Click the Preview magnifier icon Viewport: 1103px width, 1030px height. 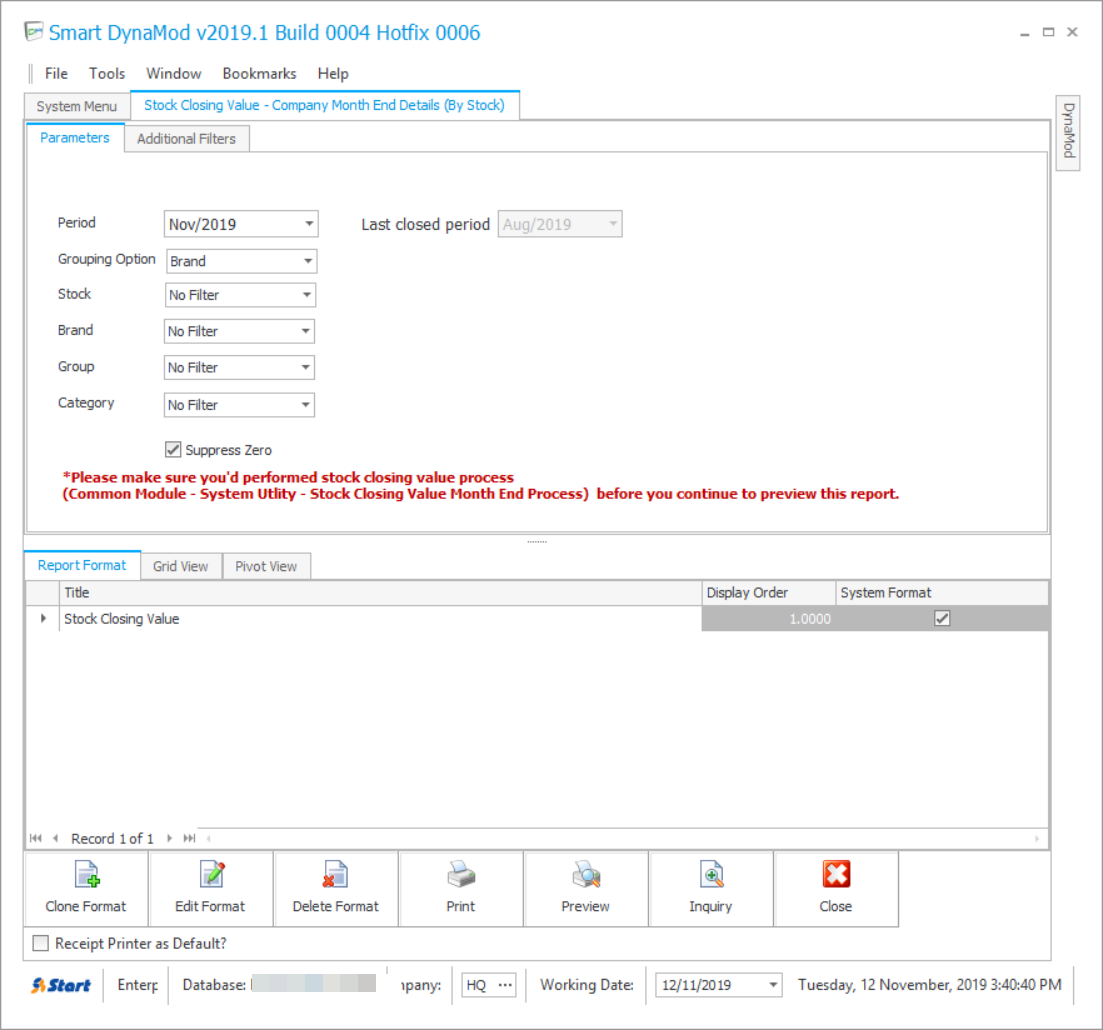(x=586, y=875)
